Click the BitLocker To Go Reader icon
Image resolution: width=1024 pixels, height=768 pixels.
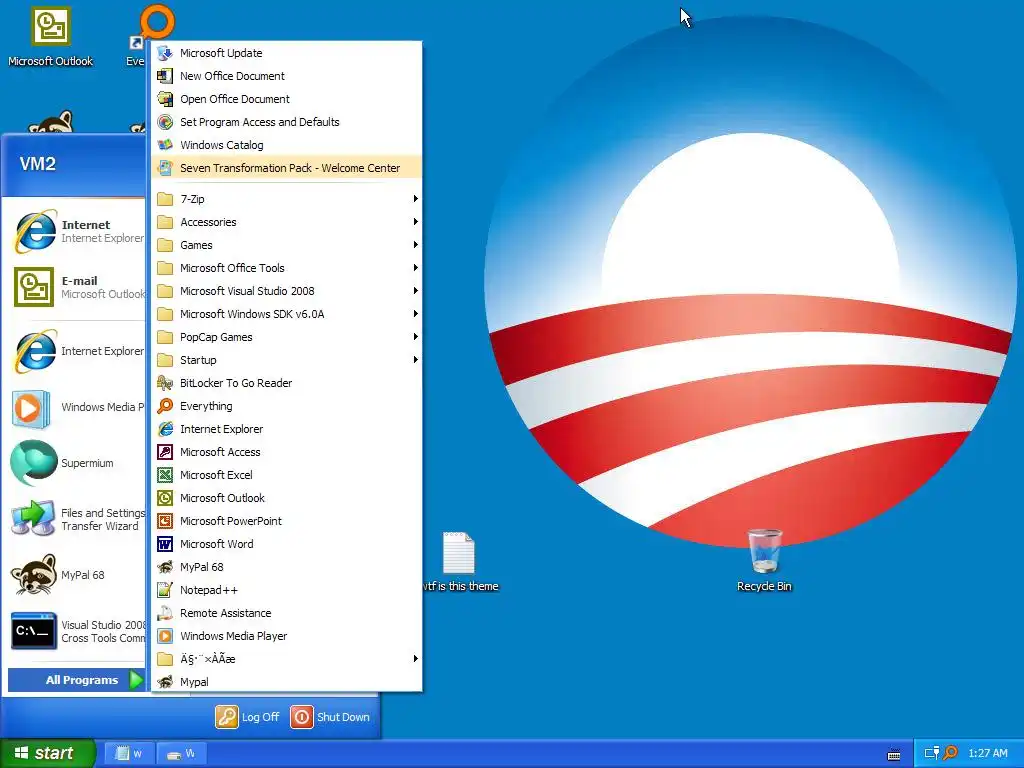165,383
